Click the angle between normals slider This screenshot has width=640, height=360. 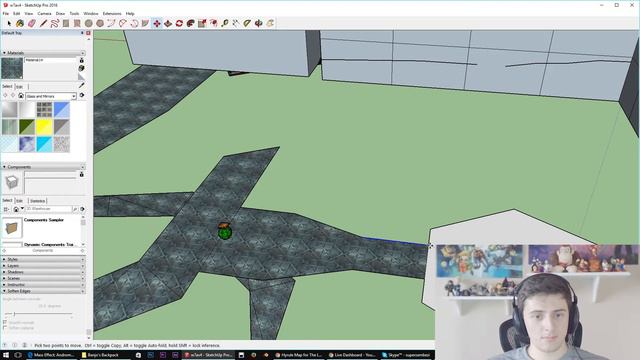[x=39, y=313]
